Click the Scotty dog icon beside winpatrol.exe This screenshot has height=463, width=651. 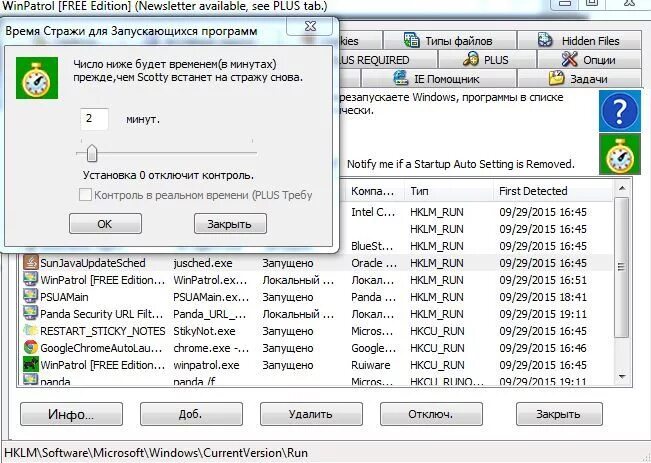pyautogui.click(x=30, y=365)
